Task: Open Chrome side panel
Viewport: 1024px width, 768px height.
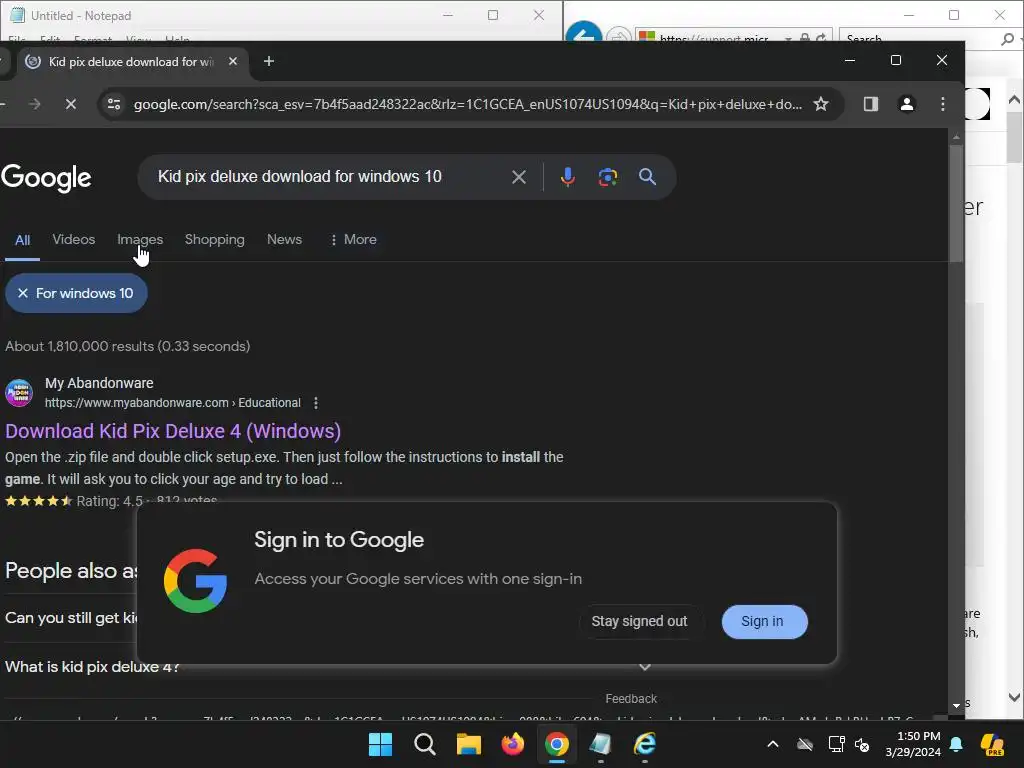Action: [x=871, y=104]
